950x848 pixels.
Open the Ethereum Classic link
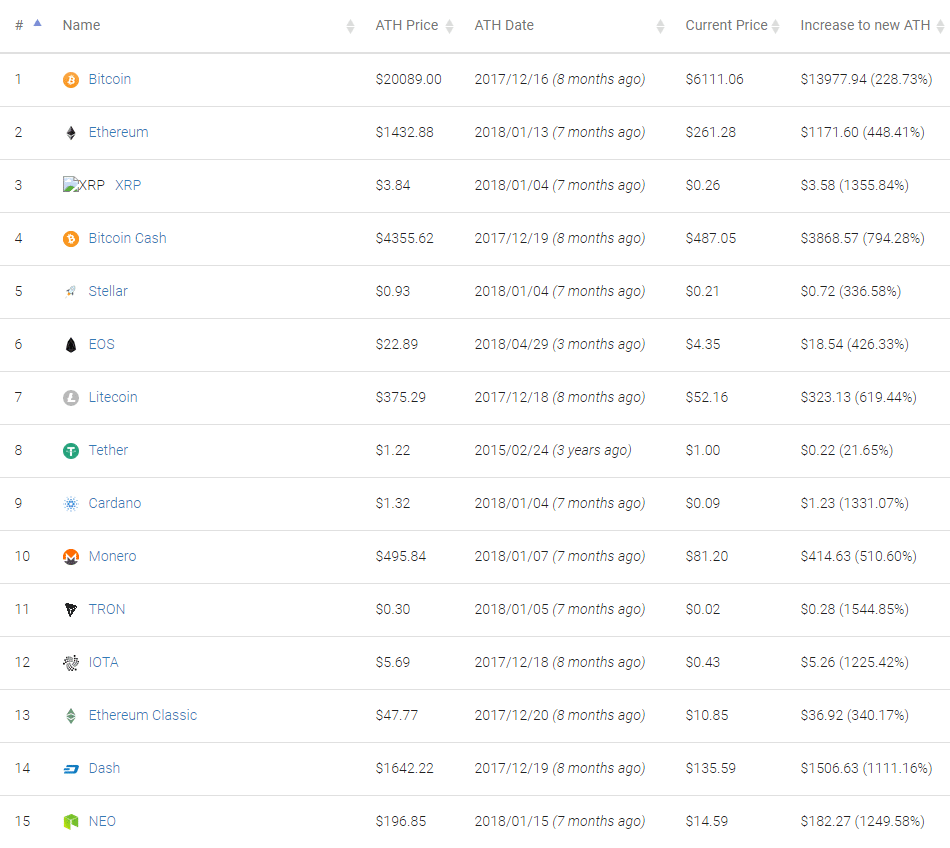pyautogui.click(x=142, y=715)
